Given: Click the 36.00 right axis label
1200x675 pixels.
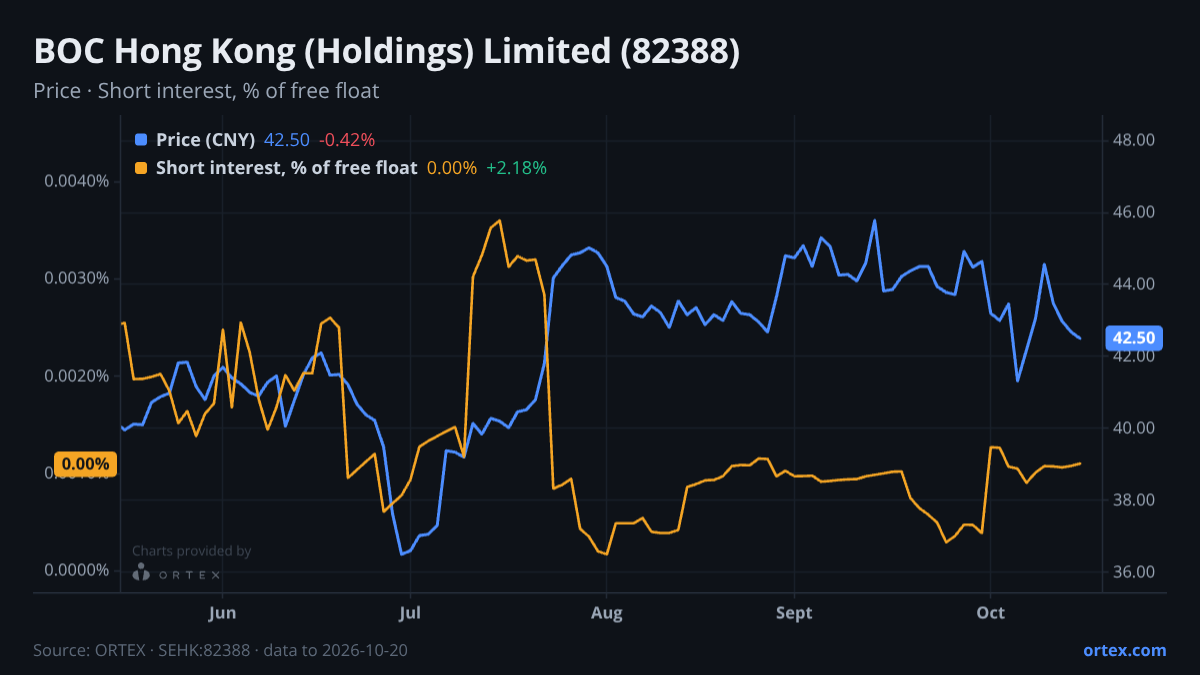Looking at the screenshot, I should 1134,572.
